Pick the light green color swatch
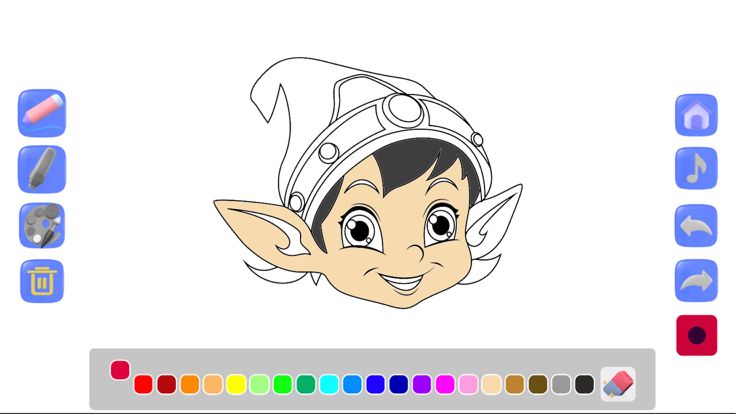 pos(259,384)
